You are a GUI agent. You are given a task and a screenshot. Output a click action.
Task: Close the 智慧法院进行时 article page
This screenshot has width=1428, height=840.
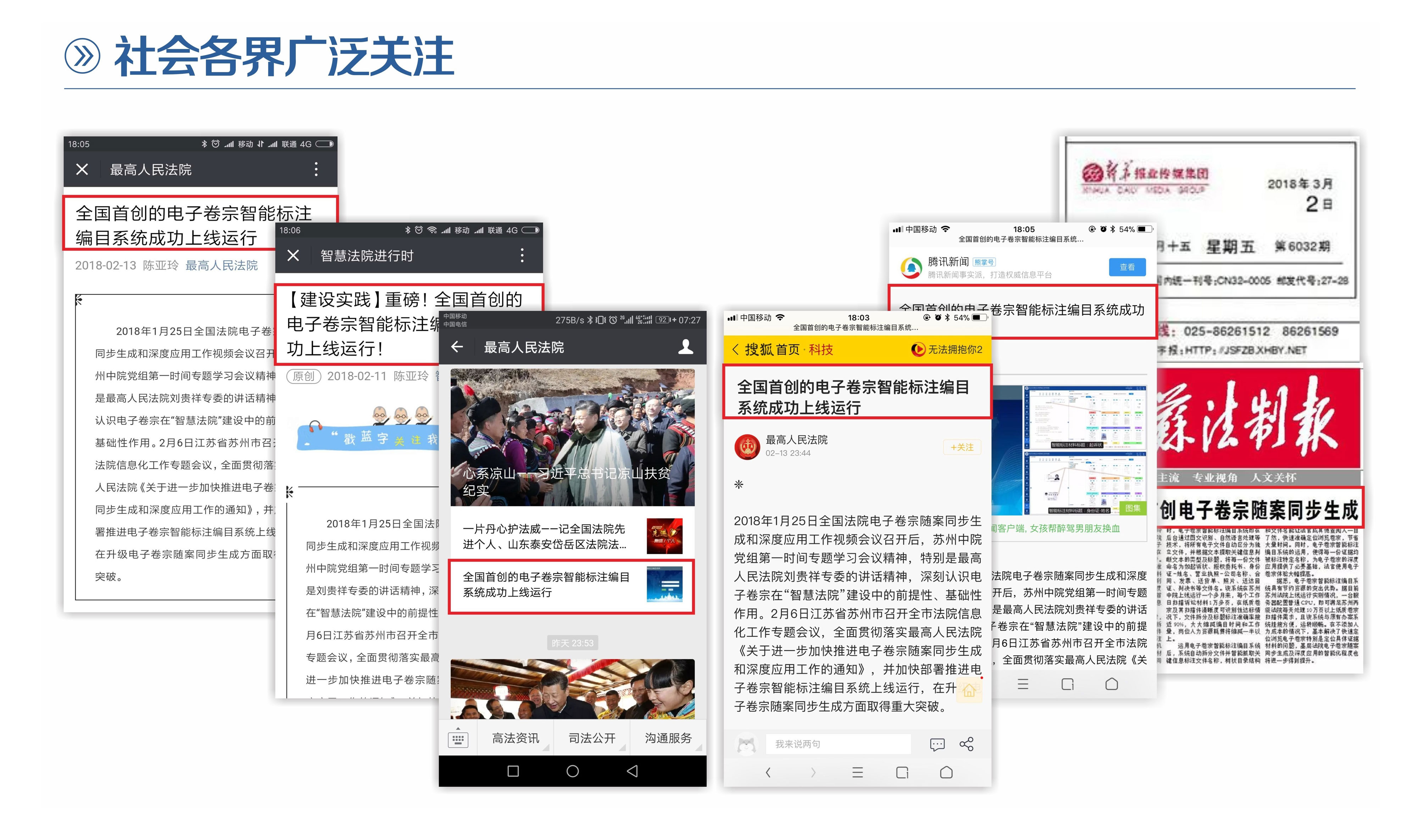[293, 255]
